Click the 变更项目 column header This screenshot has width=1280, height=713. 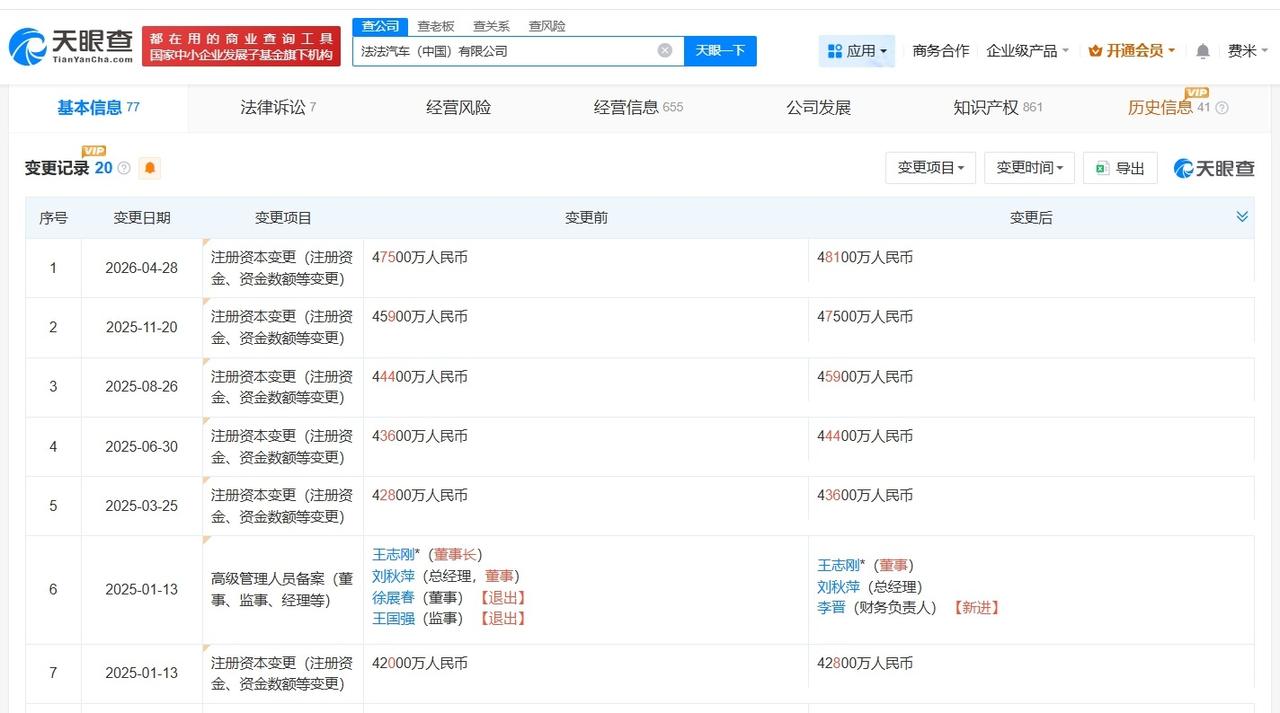coord(283,217)
